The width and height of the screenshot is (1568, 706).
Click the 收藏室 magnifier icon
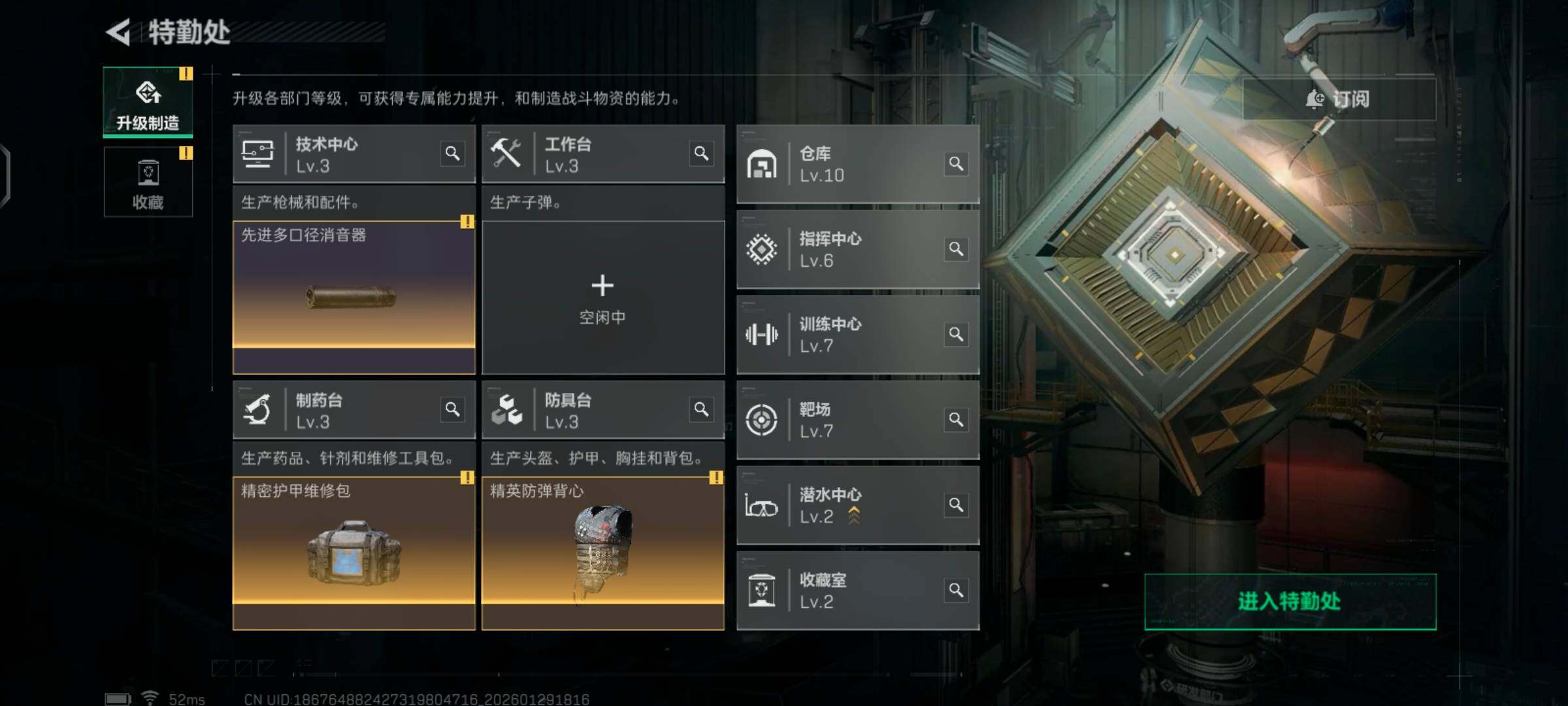(x=956, y=590)
